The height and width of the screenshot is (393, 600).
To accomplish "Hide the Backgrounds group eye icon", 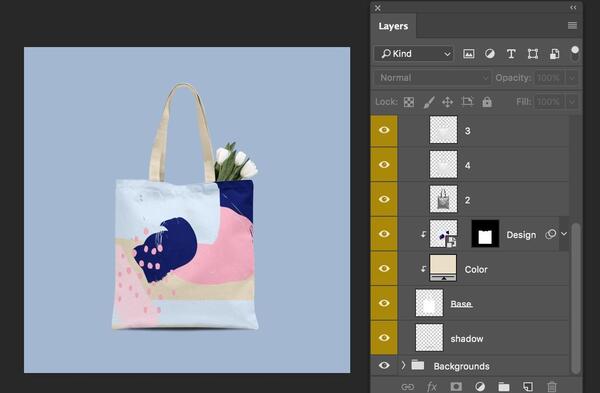I will (384, 365).
